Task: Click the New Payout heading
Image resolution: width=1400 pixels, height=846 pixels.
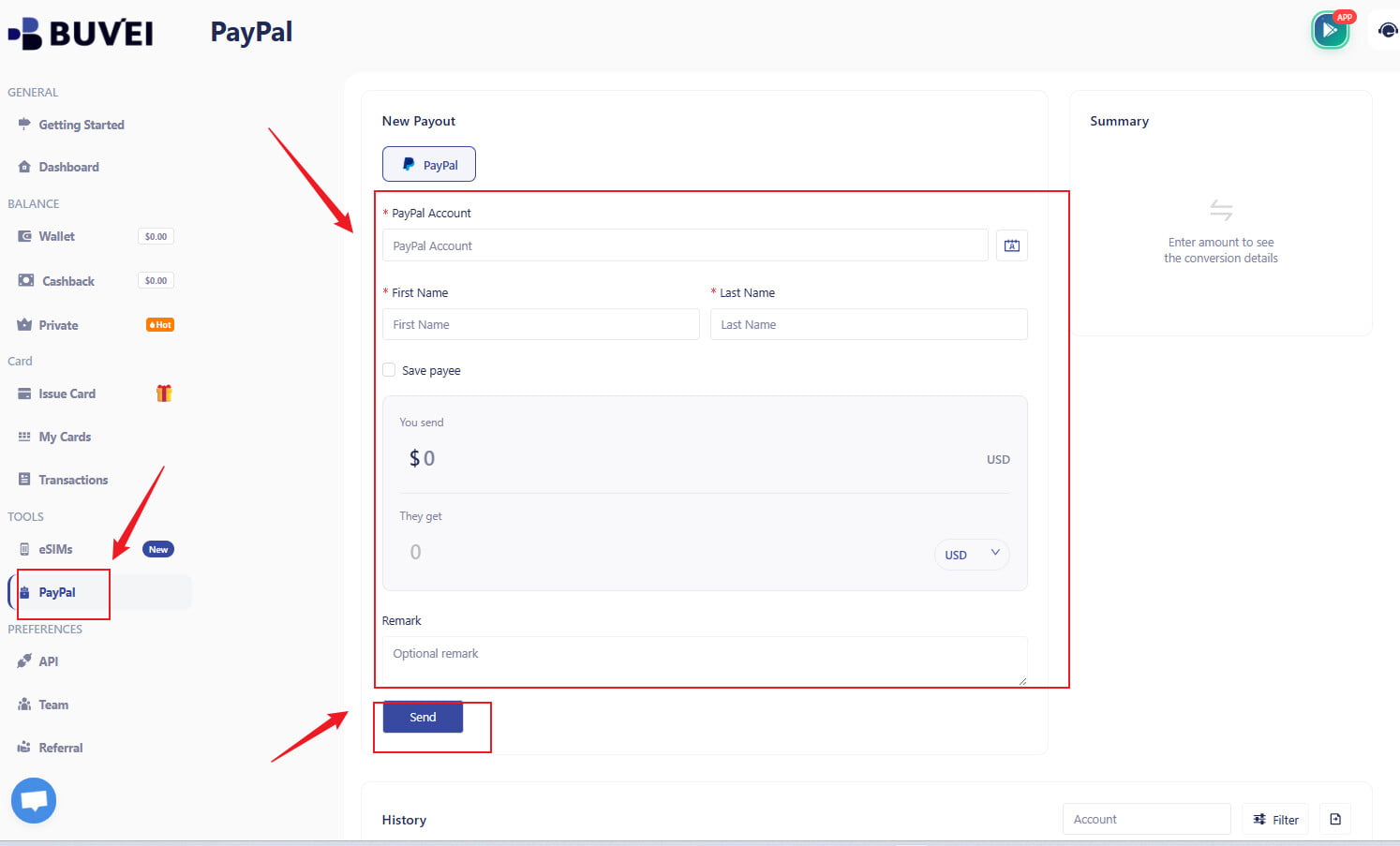Action: point(419,121)
